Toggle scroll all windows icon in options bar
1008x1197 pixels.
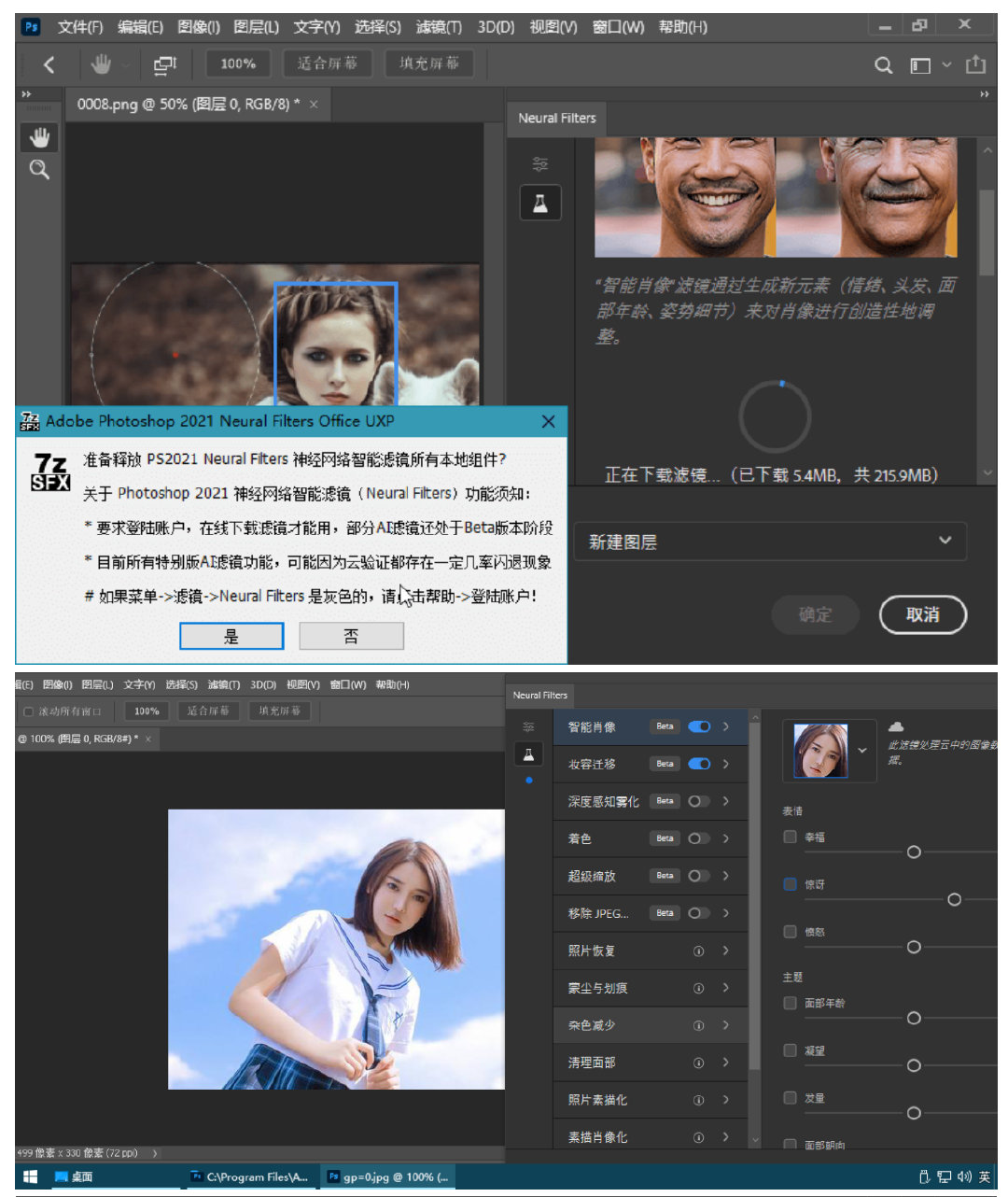tap(165, 64)
